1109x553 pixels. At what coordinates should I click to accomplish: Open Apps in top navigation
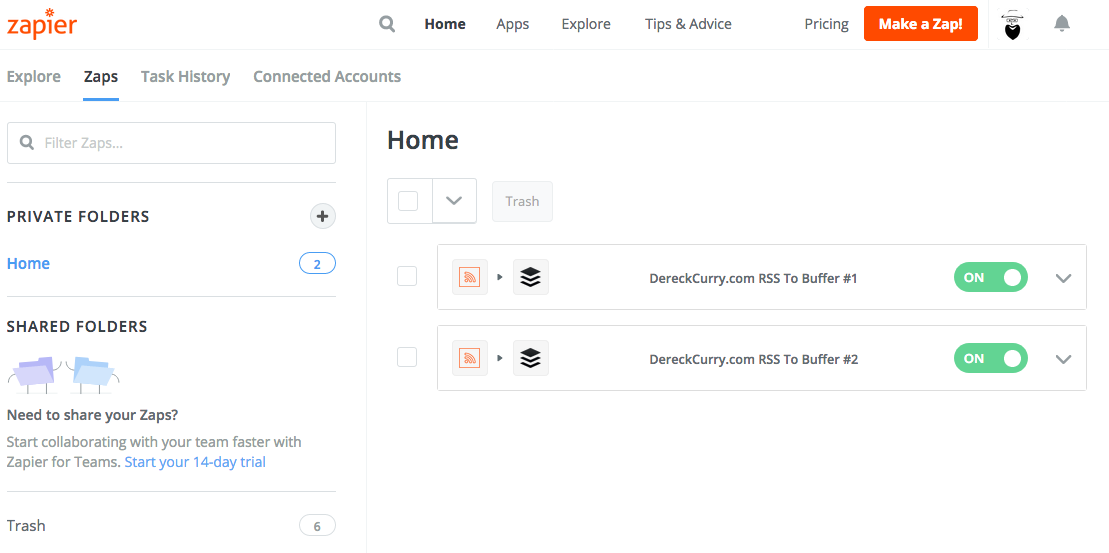[x=513, y=24]
